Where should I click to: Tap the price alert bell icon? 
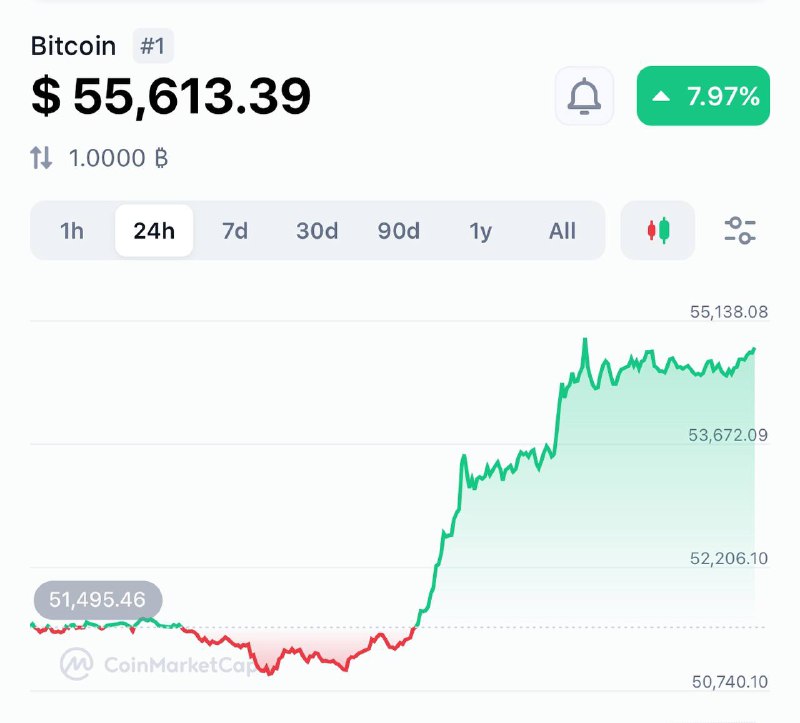(x=585, y=96)
